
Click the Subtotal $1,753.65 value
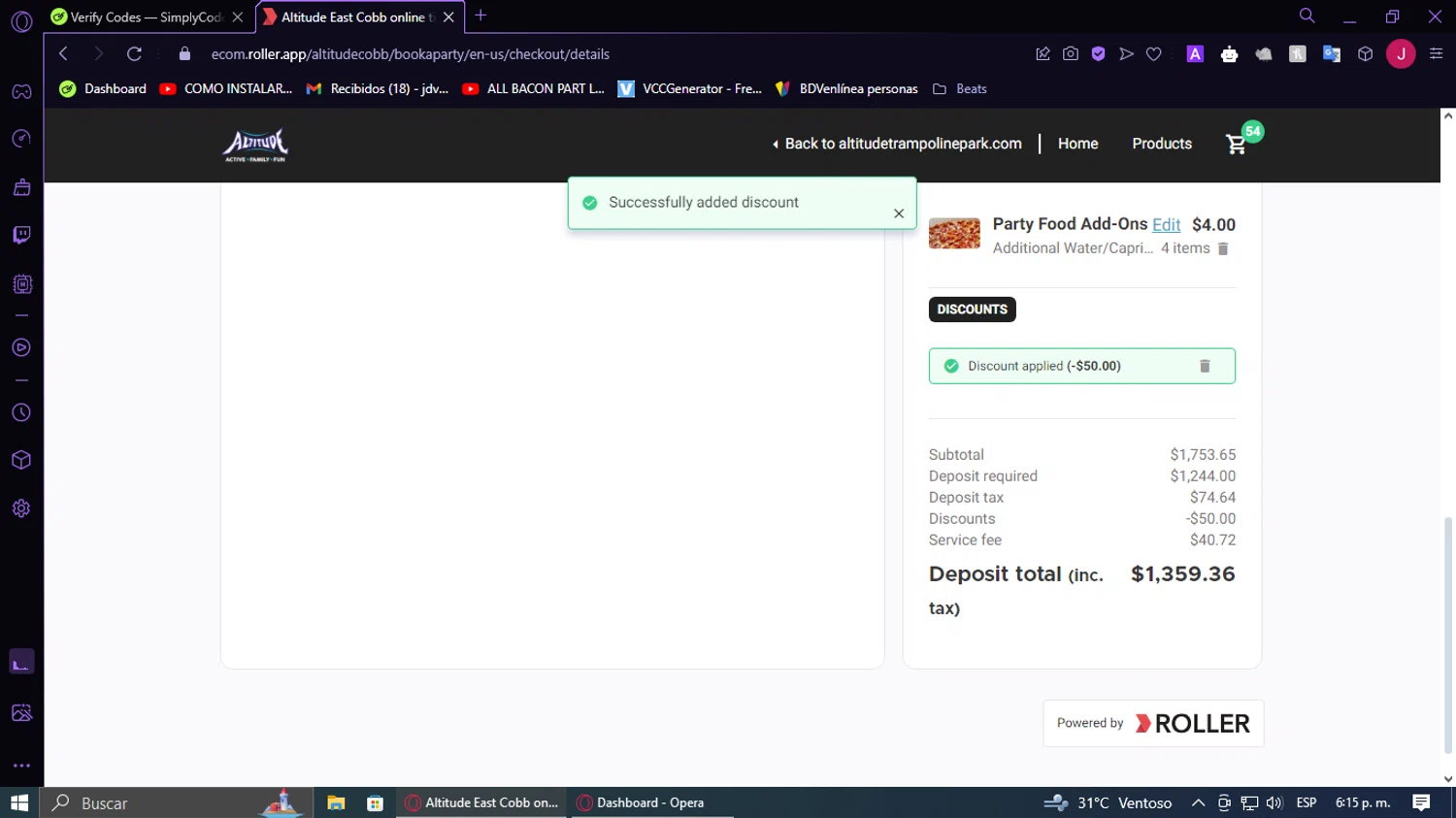[1203, 454]
